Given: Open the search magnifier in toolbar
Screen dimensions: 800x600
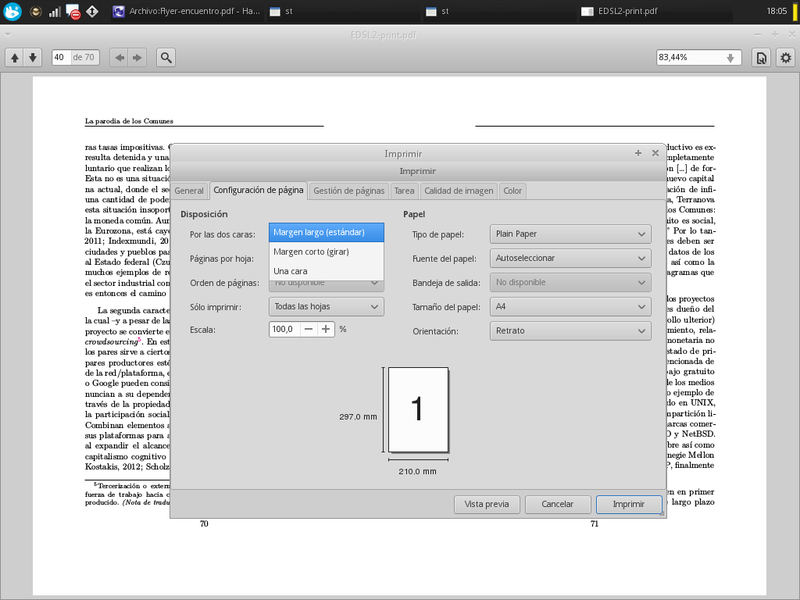Looking at the screenshot, I should pos(166,58).
